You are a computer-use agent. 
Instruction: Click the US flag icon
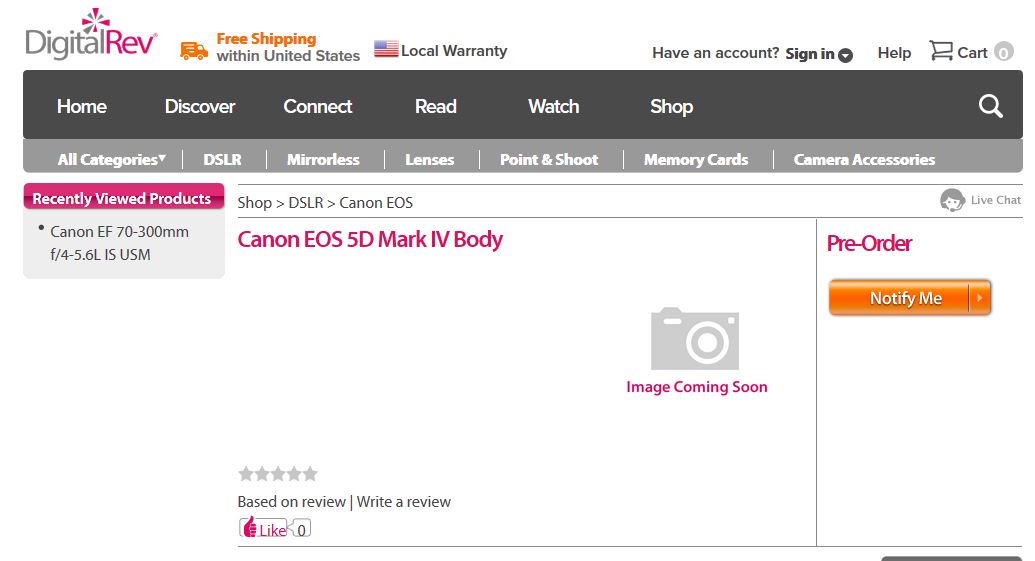tap(386, 49)
